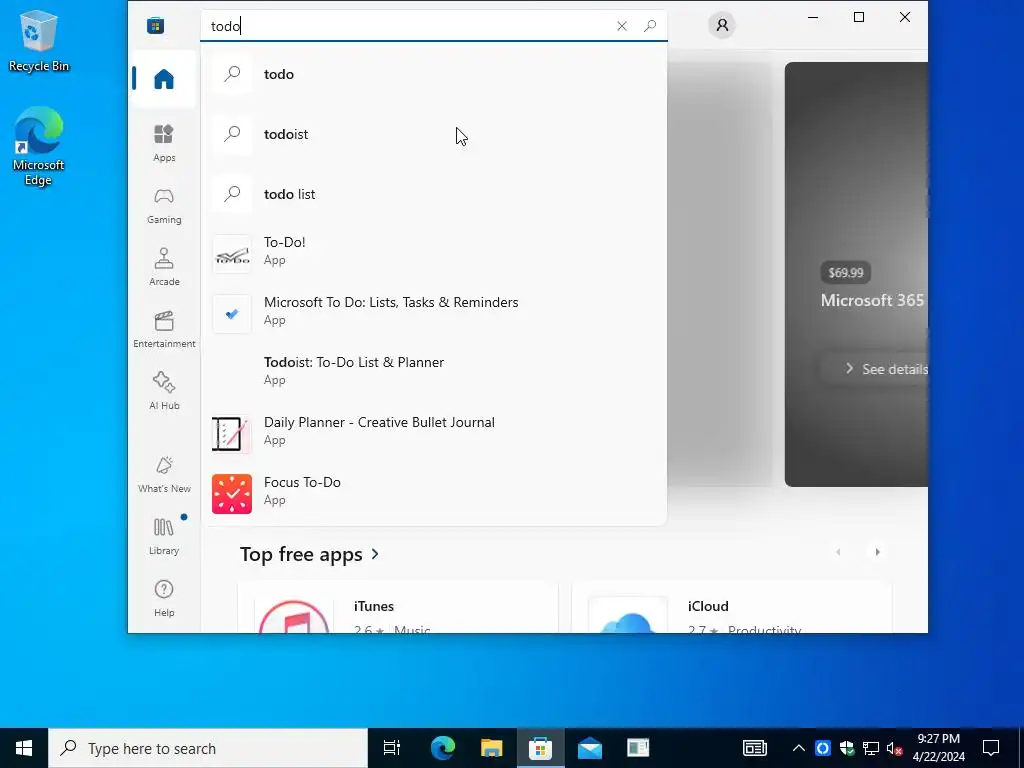Viewport: 1024px width, 768px height.
Task: Open the iCloud app card
Action: pos(732,609)
